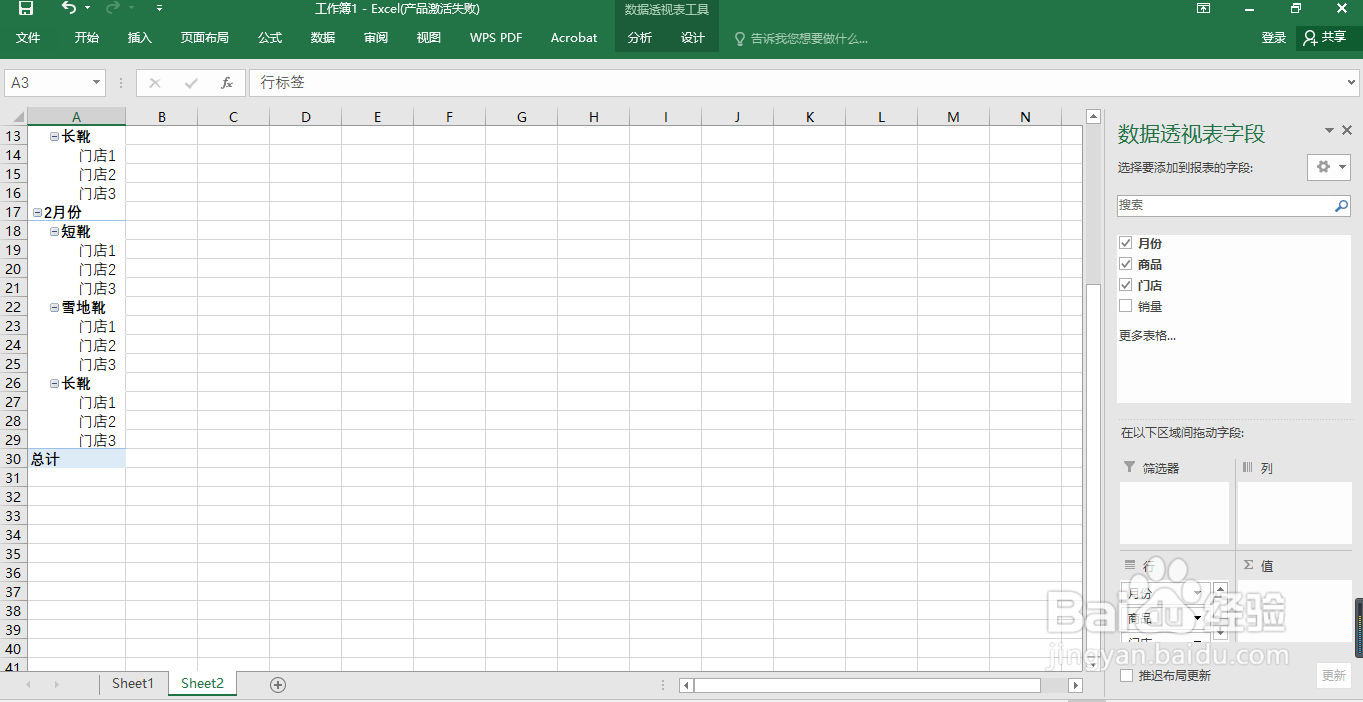Viewport: 1363px width, 702px height.
Task: Click the Name Box showing A3
Action: 47,83
